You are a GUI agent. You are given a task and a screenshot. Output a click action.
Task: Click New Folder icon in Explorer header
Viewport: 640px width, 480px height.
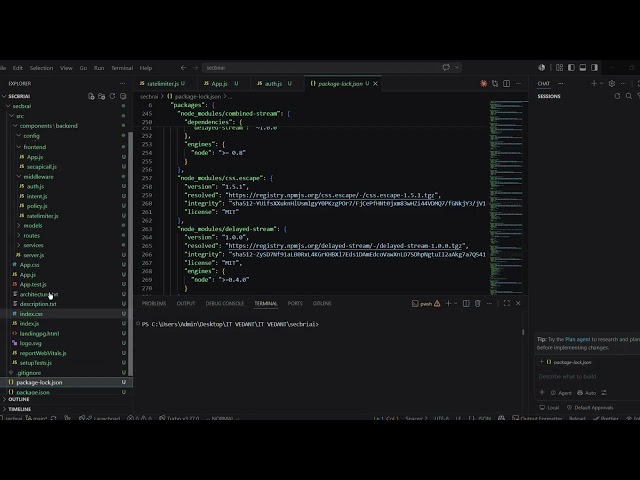[x=102, y=96]
